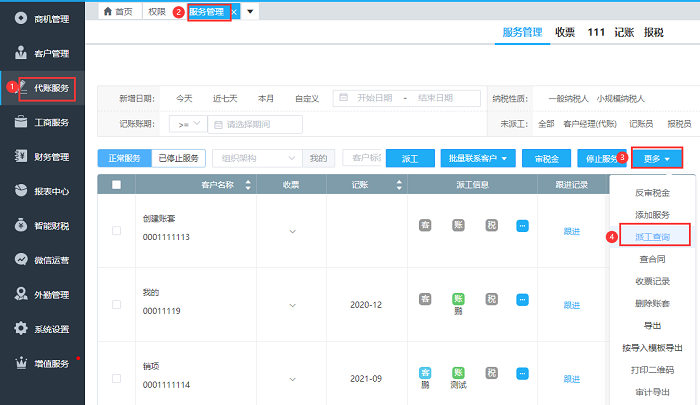The height and width of the screenshot is (405, 700).
Task: Check the row checkbox for 我的
Action: coord(117,305)
